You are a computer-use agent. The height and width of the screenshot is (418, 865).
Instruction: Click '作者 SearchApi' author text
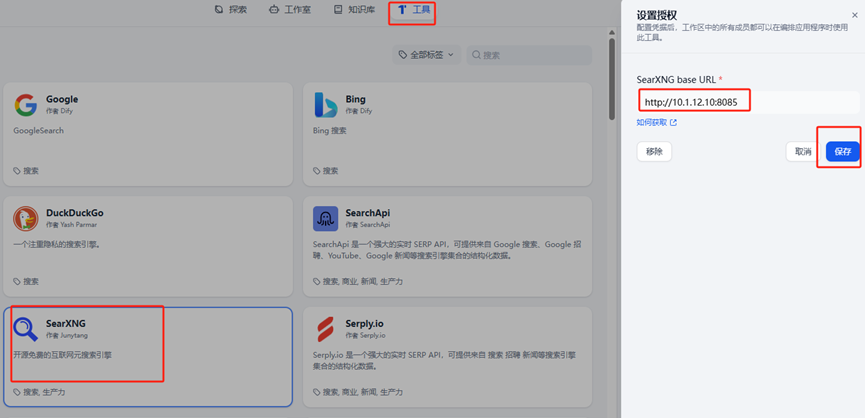click(x=368, y=224)
